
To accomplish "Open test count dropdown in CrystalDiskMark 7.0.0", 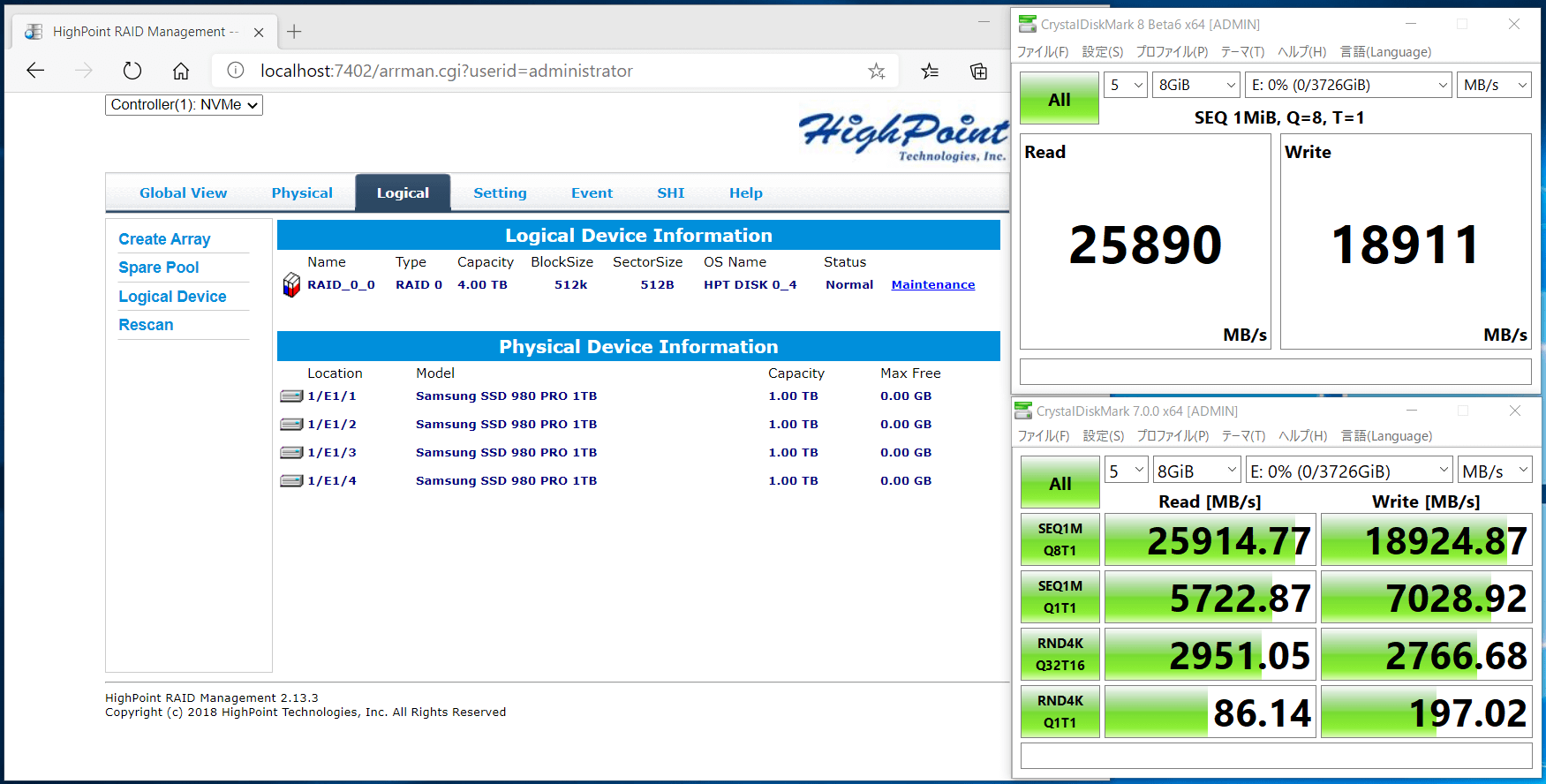I will click(x=1127, y=471).
